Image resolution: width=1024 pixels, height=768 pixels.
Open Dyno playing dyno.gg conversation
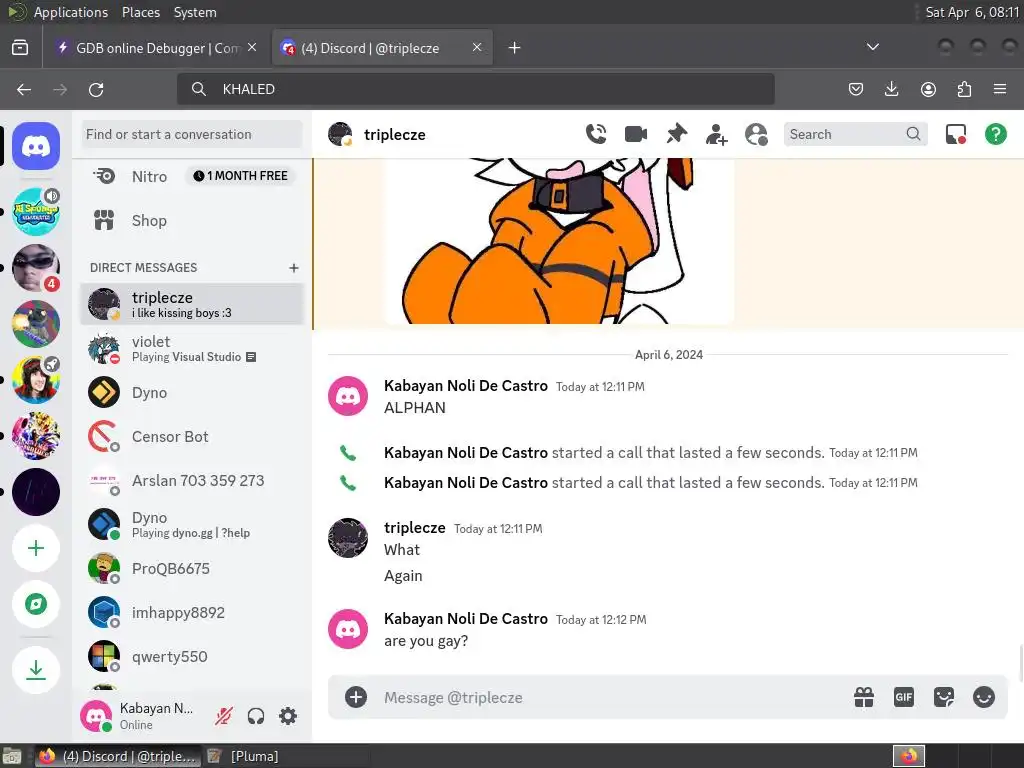(x=192, y=524)
